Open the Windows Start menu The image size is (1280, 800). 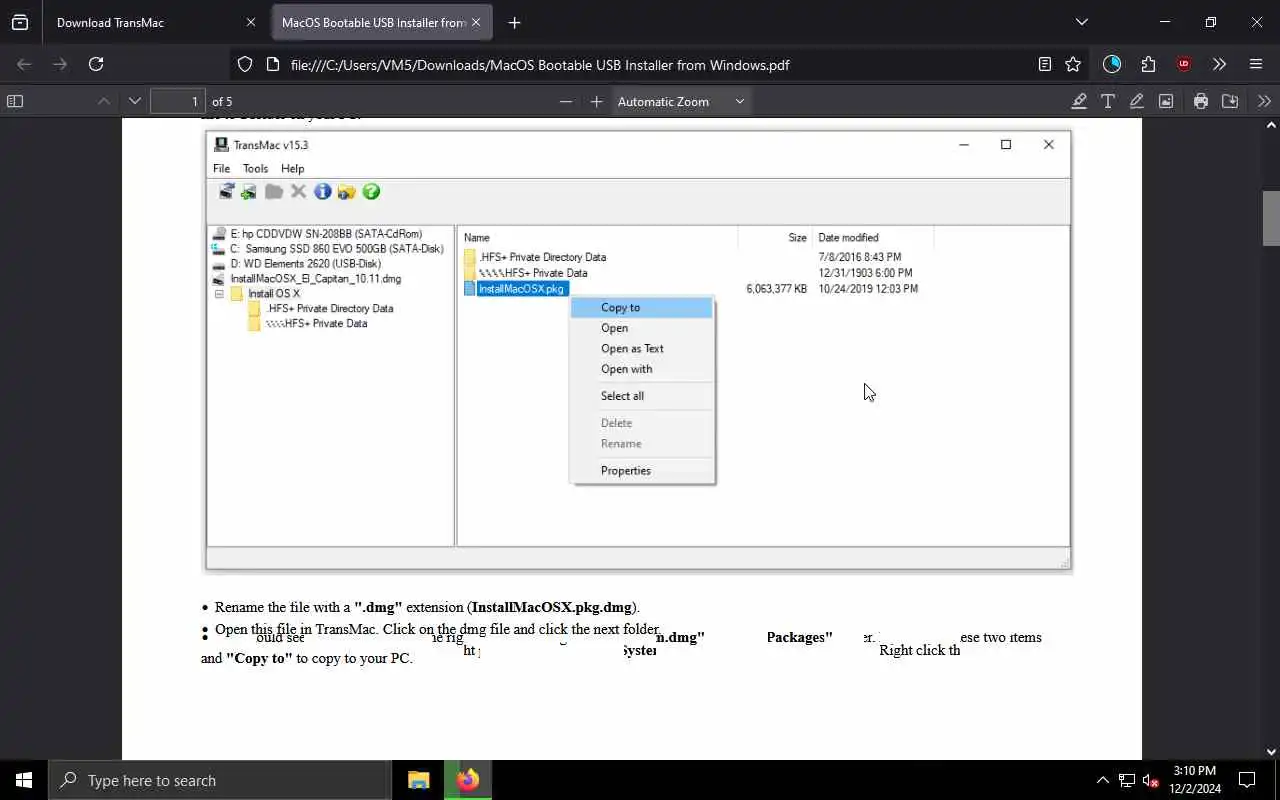[24, 780]
